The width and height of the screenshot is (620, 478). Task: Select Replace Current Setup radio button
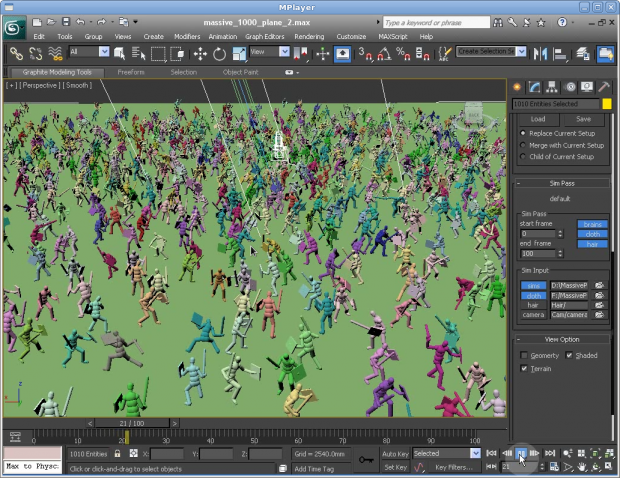(x=523, y=133)
